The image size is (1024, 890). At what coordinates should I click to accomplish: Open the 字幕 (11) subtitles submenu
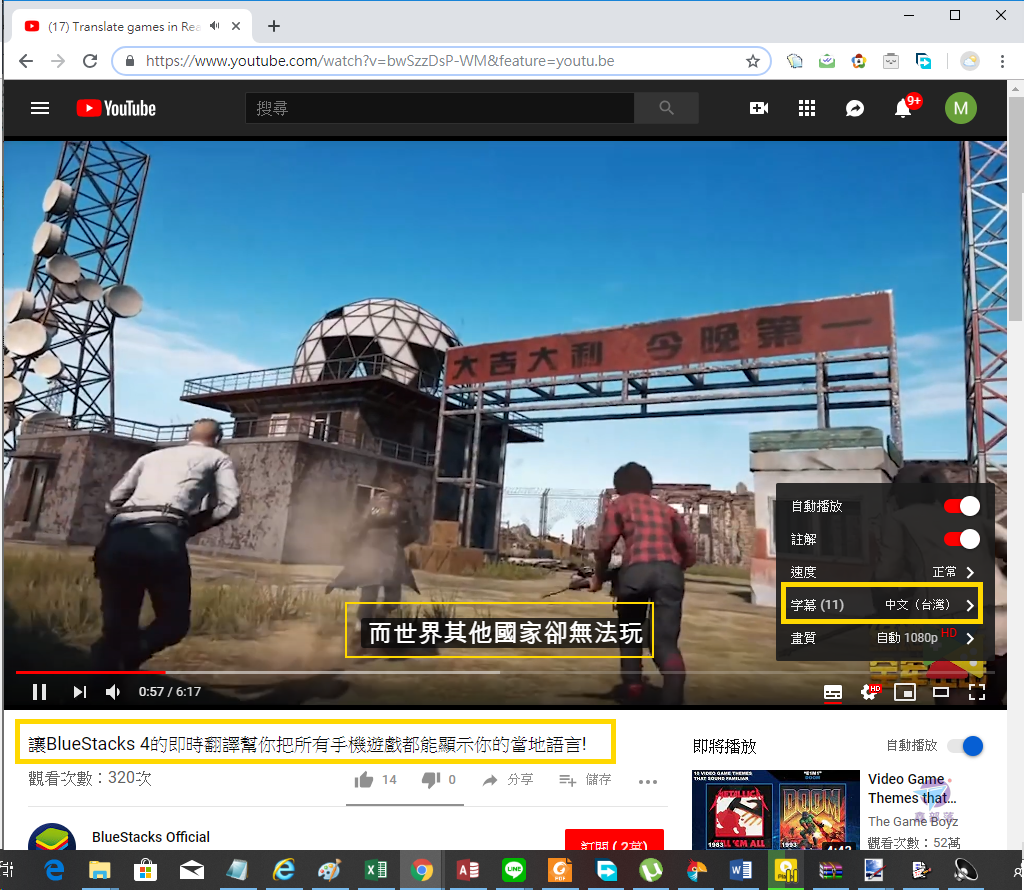coord(884,605)
